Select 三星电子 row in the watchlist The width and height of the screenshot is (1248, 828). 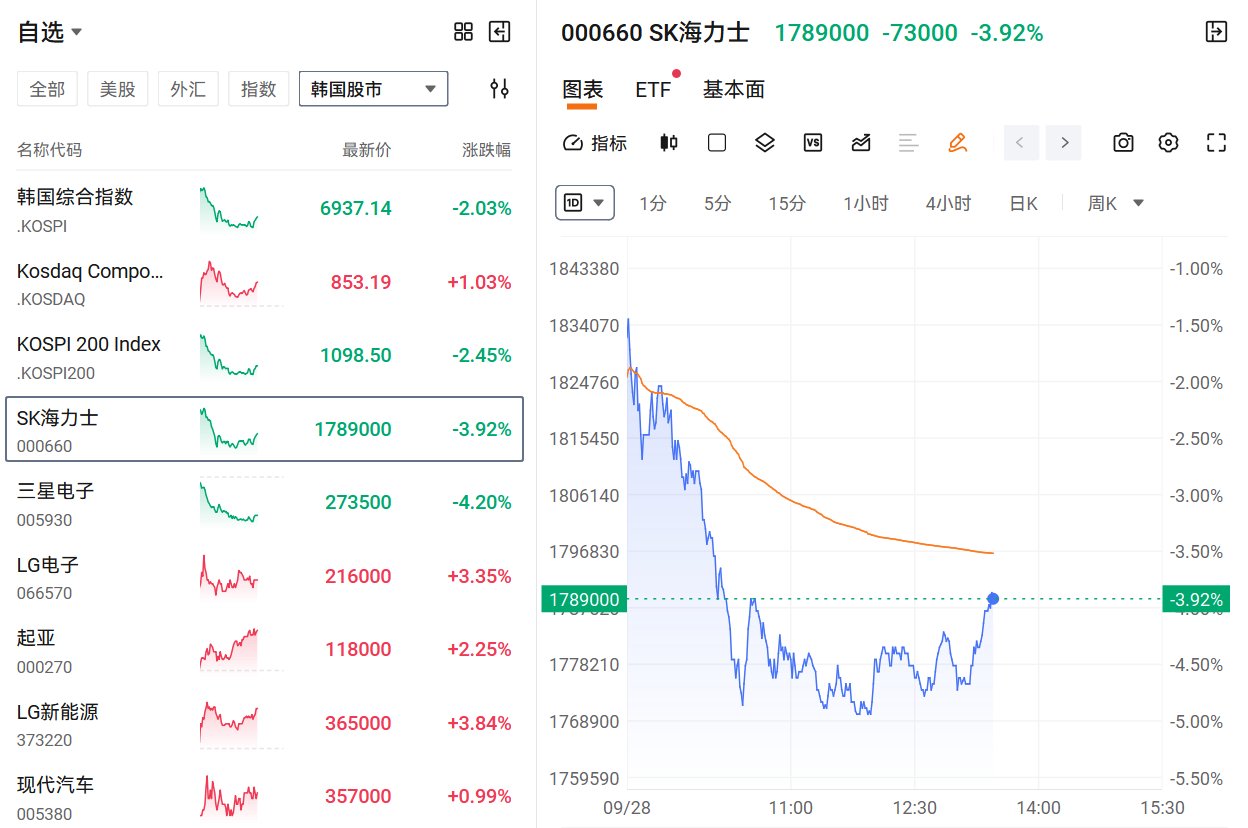point(264,502)
